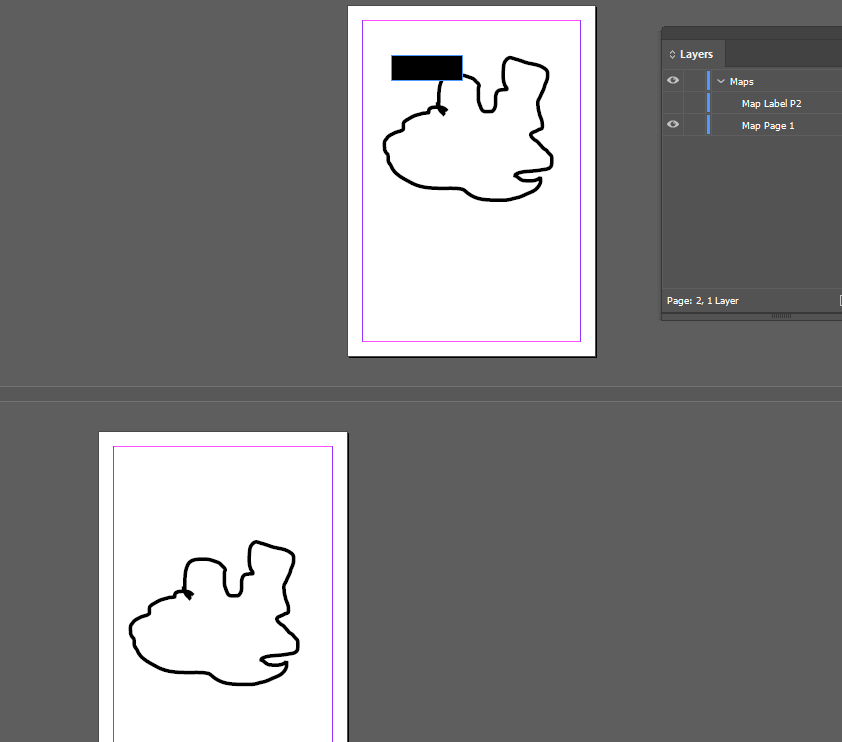
Task: Show the hidden Map Label P2 layer
Action: coord(672,103)
